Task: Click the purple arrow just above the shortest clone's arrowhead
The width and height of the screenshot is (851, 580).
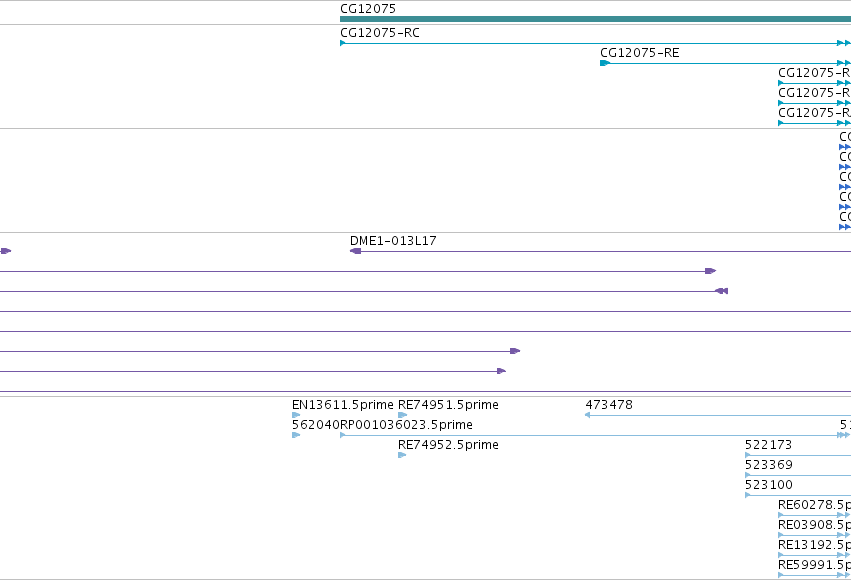Action: pyautogui.click(x=515, y=351)
